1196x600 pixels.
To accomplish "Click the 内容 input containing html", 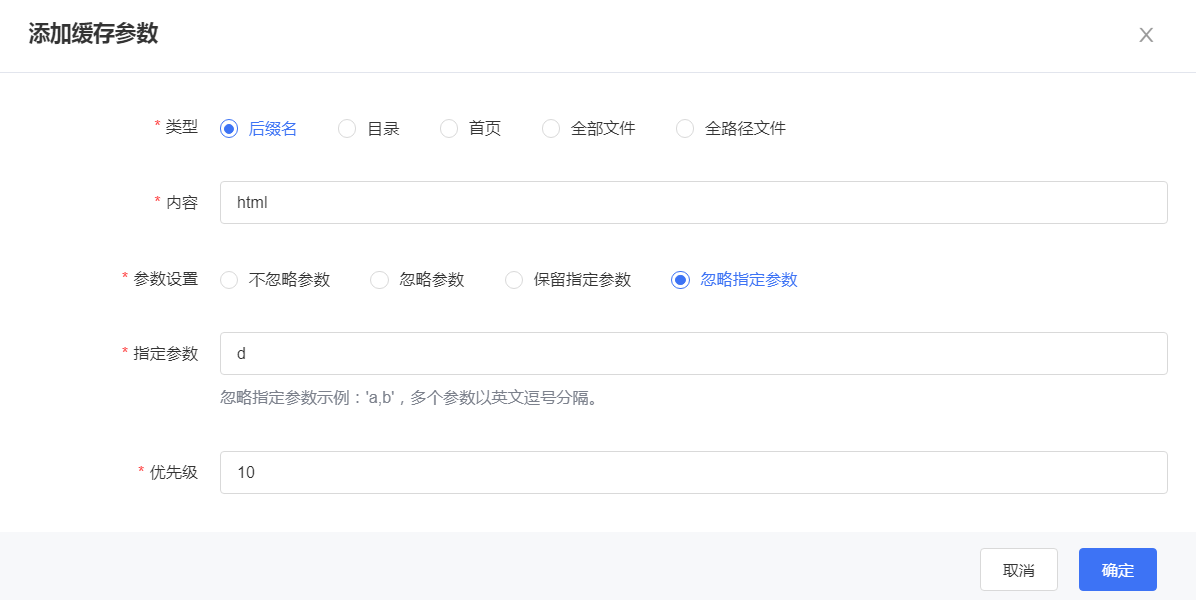I will click(693, 202).
